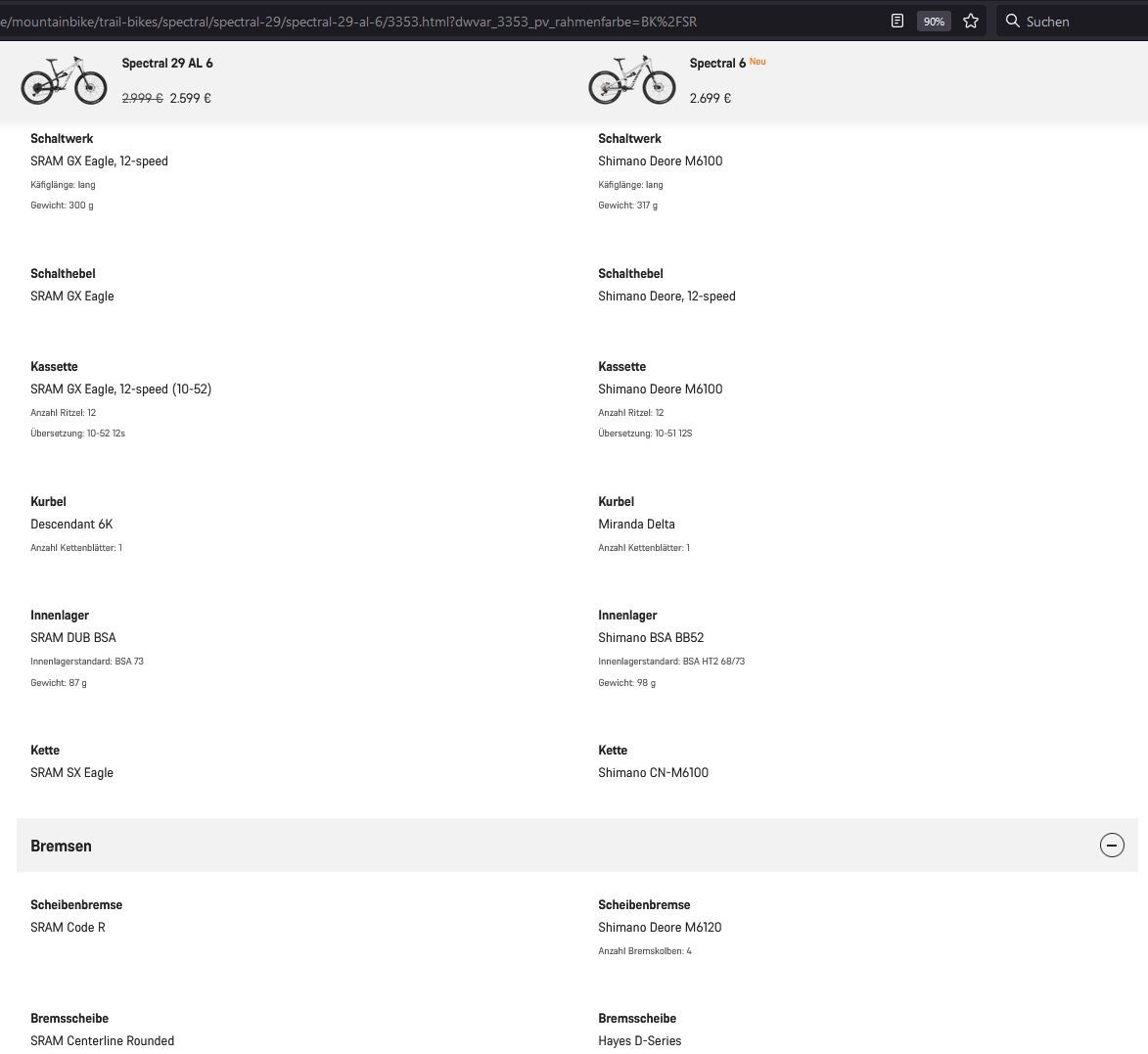Open the Spectral 29 AL 6 bike thumbnail
This screenshot has width=1148, height=1054.
point(64,80)
